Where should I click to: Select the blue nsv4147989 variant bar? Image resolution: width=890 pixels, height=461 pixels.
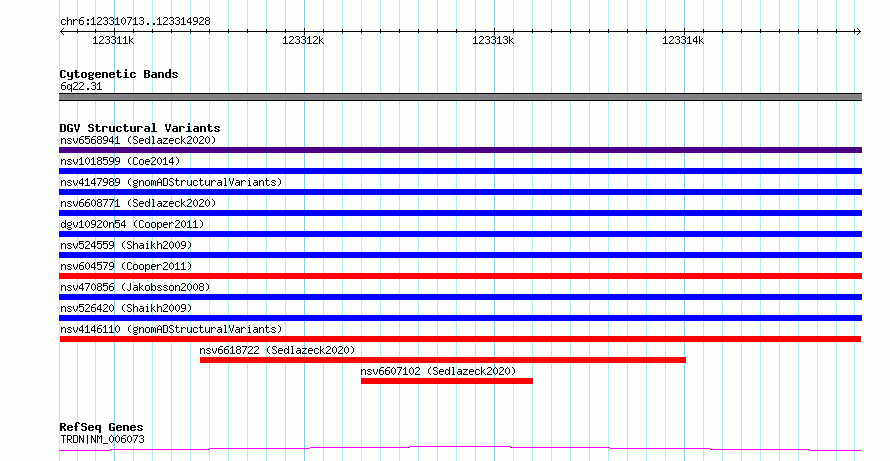tap(460, 192)
